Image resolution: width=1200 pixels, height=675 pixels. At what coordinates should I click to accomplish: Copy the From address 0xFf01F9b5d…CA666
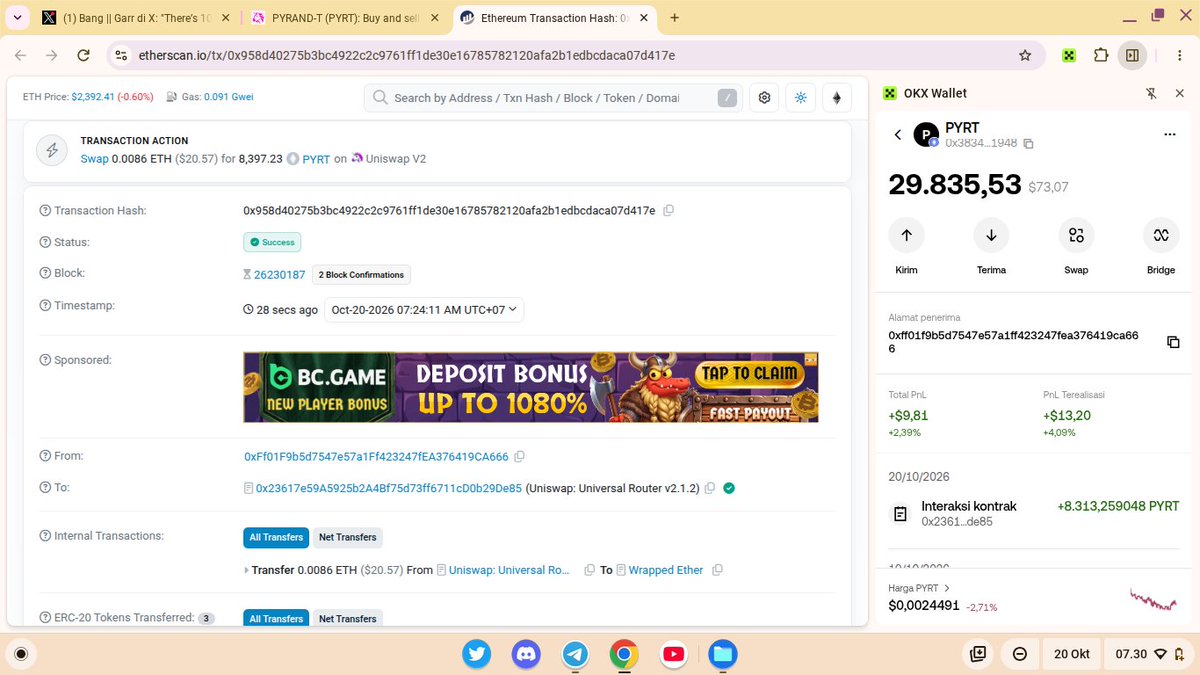[520, 457]
